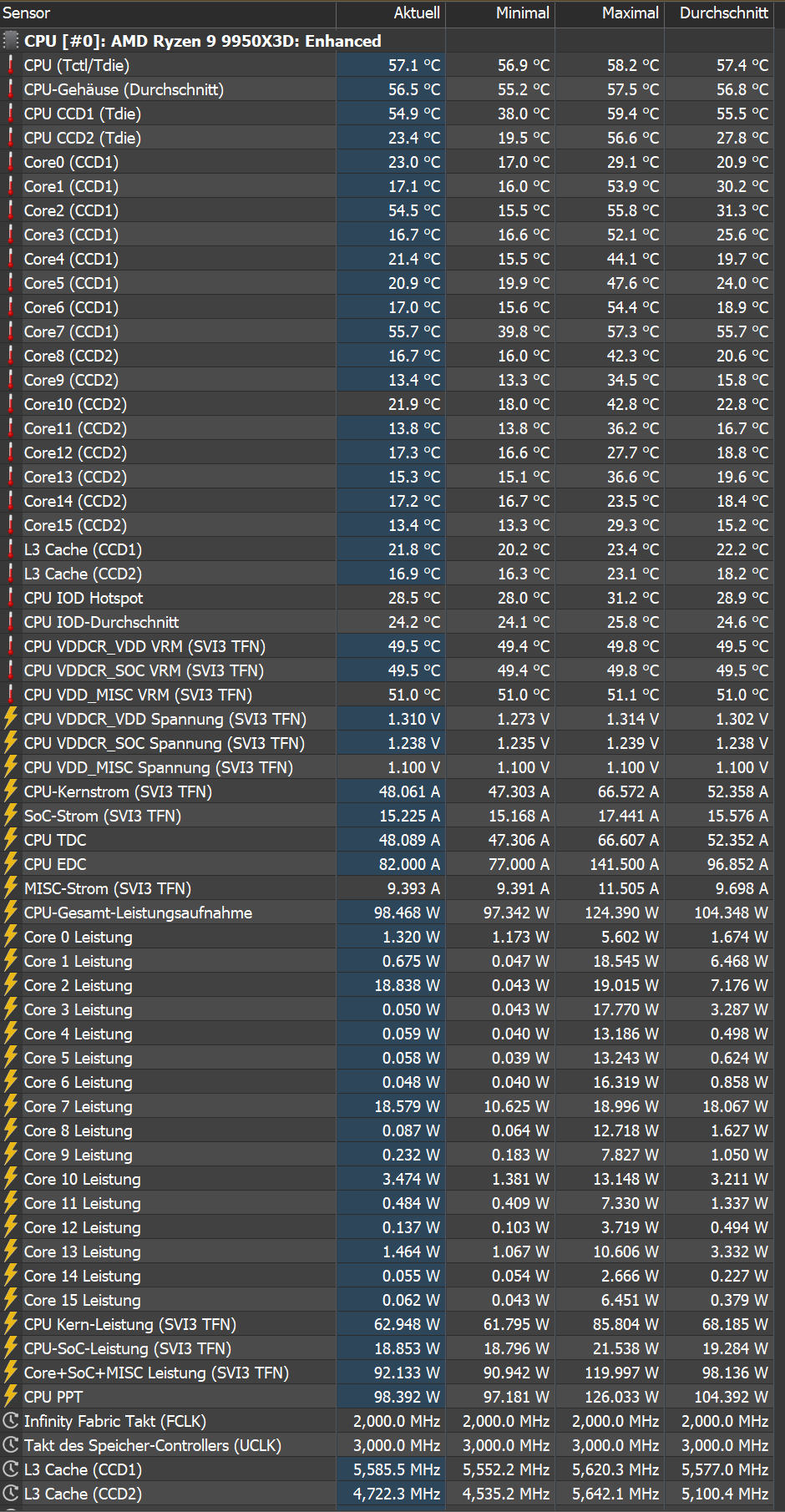
Task: Click lightning icon for CPU-Gesamt-Leistungsaufnahme
Action: [x=11, y=913]
